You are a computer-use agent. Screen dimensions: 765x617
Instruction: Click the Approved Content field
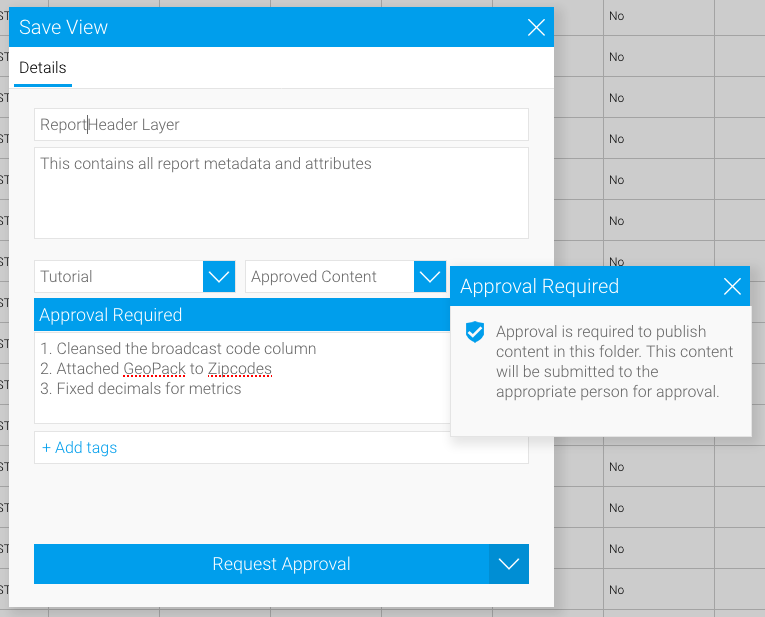click(x=329, y=277)
